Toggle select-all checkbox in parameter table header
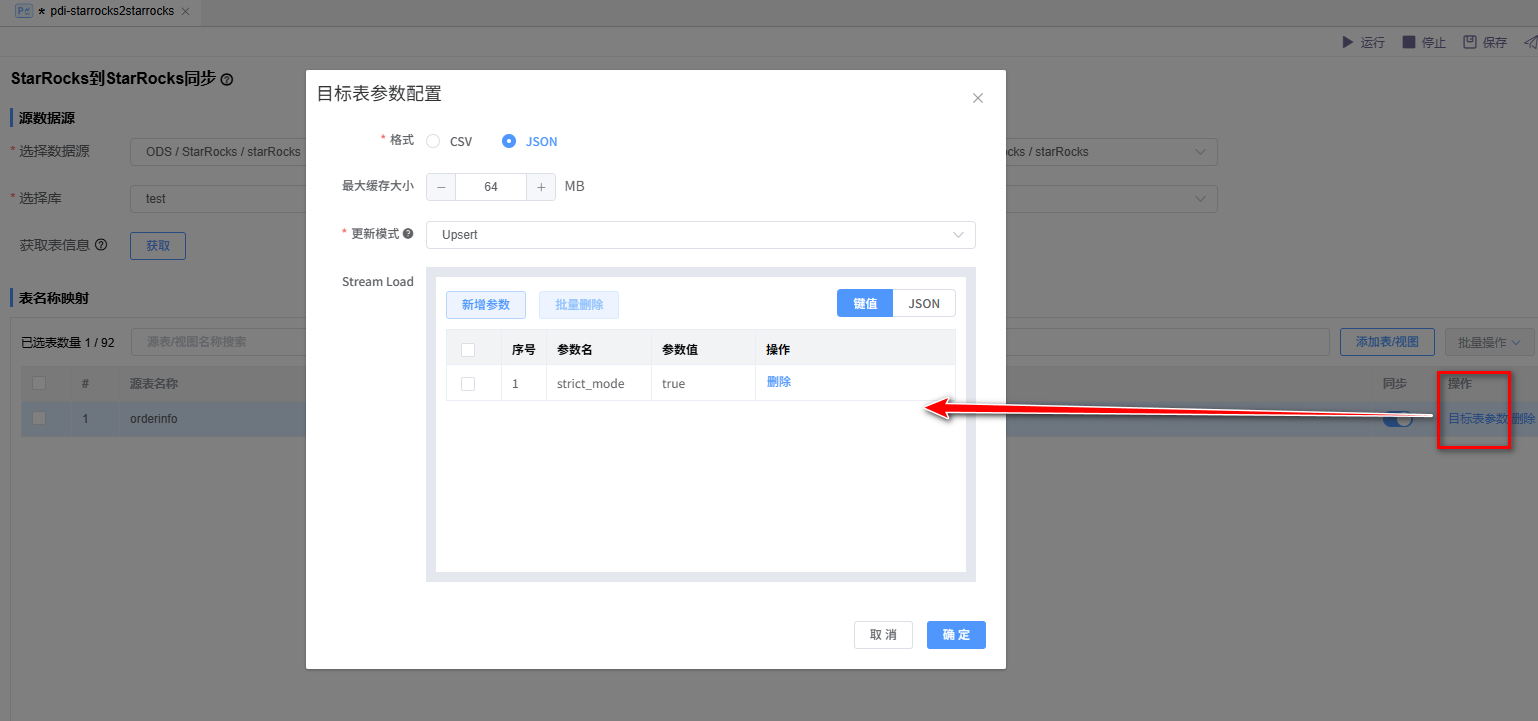 click(468, 350)
